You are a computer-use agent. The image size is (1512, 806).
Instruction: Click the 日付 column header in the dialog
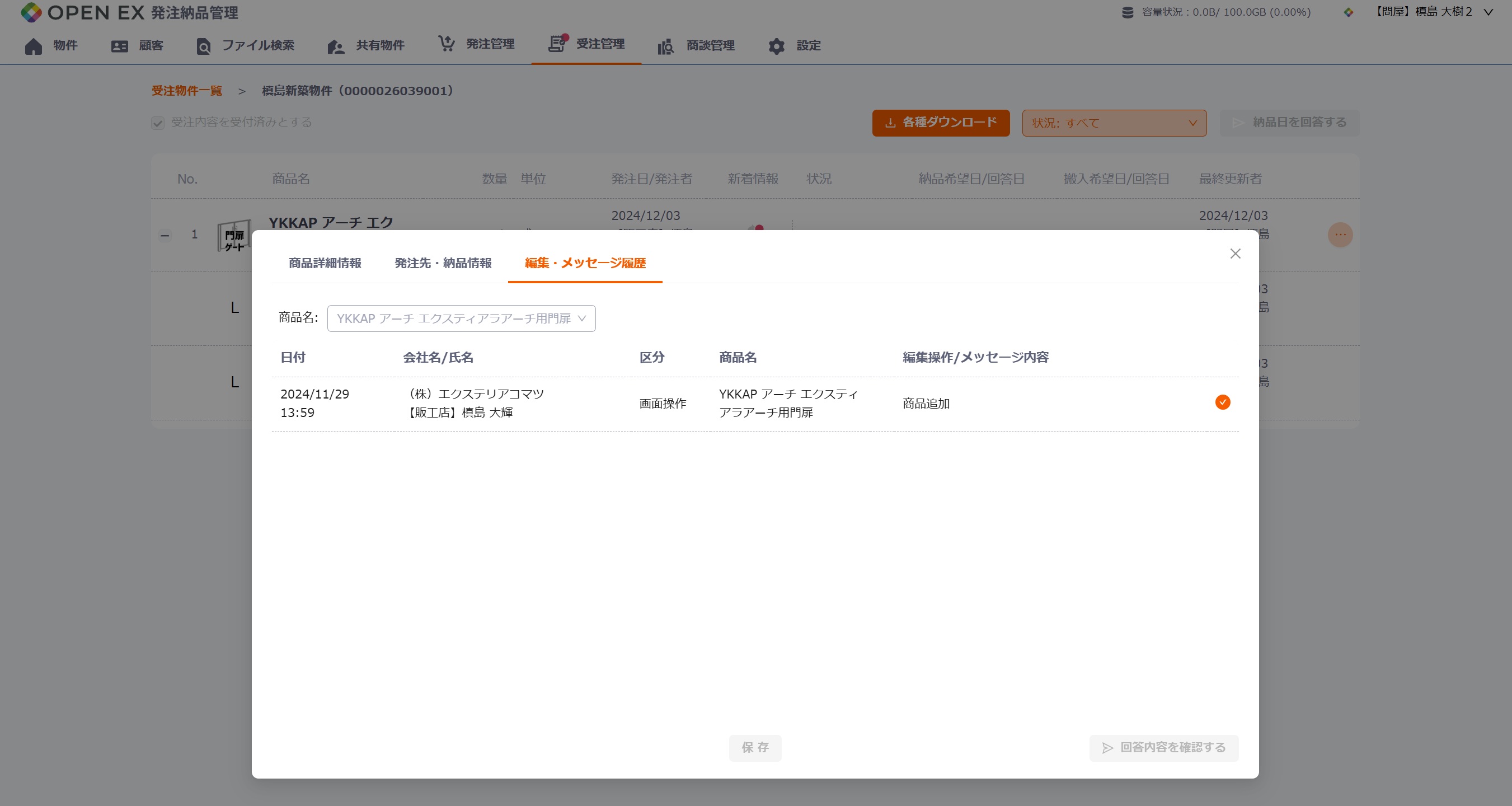click(x=293, y=358)
